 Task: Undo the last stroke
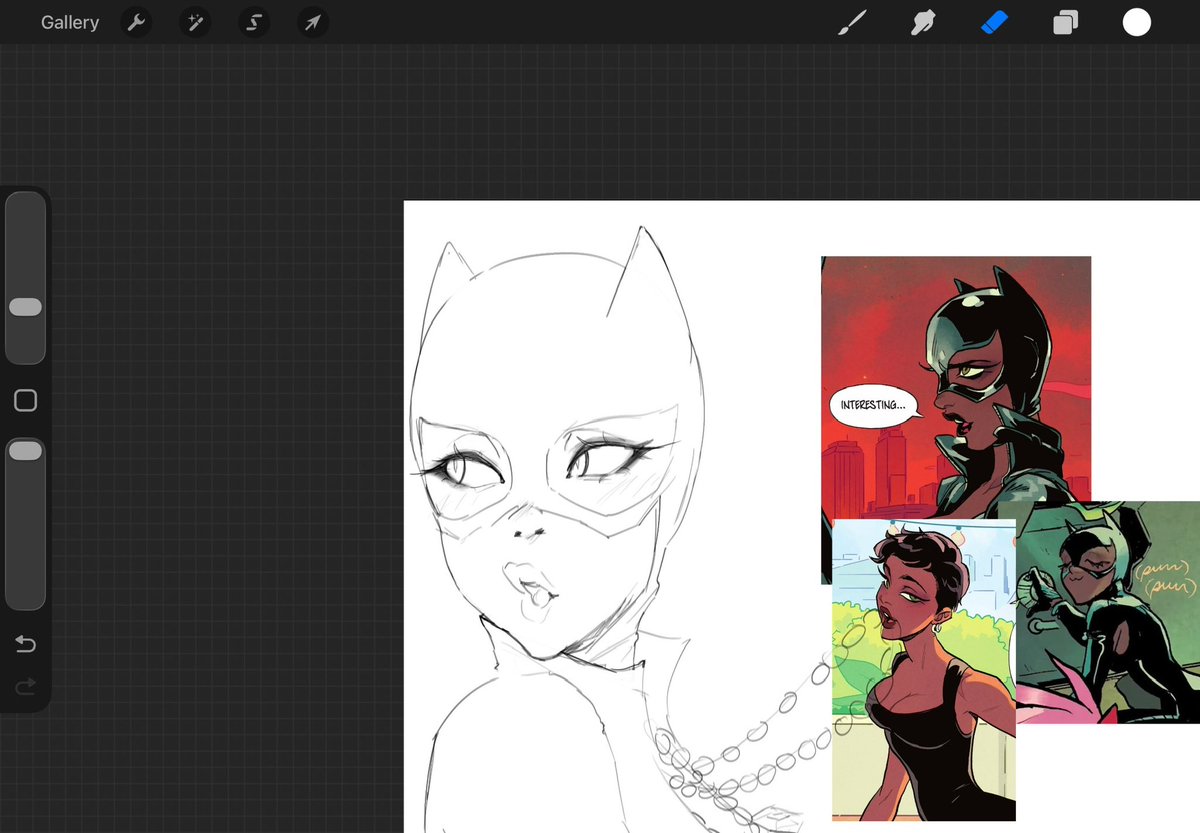(x=25, y=644)
